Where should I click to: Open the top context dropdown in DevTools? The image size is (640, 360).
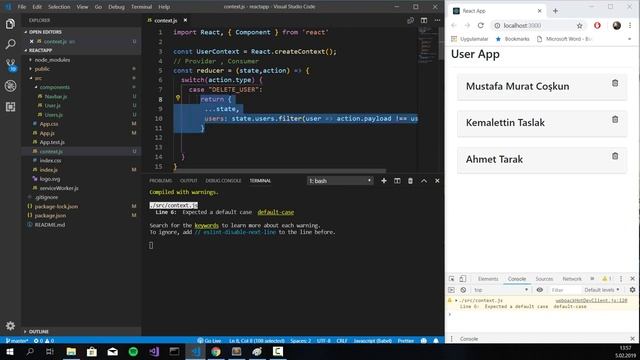pos(501,290)
